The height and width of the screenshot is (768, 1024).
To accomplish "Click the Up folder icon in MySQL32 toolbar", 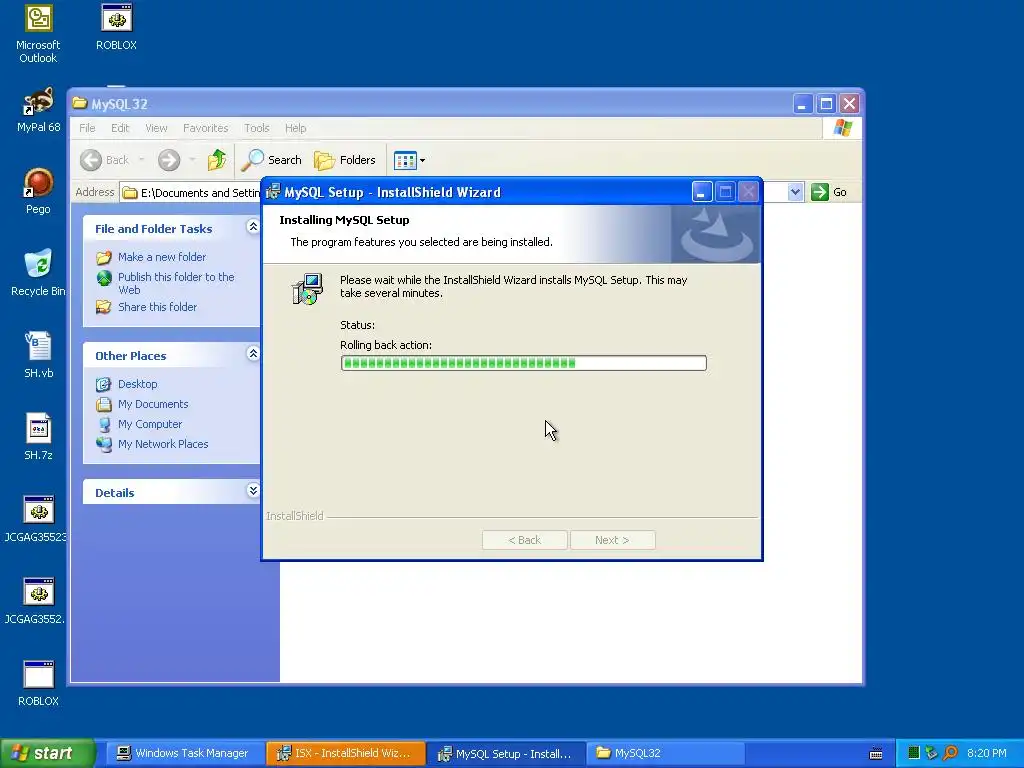I will pos(217,160).
